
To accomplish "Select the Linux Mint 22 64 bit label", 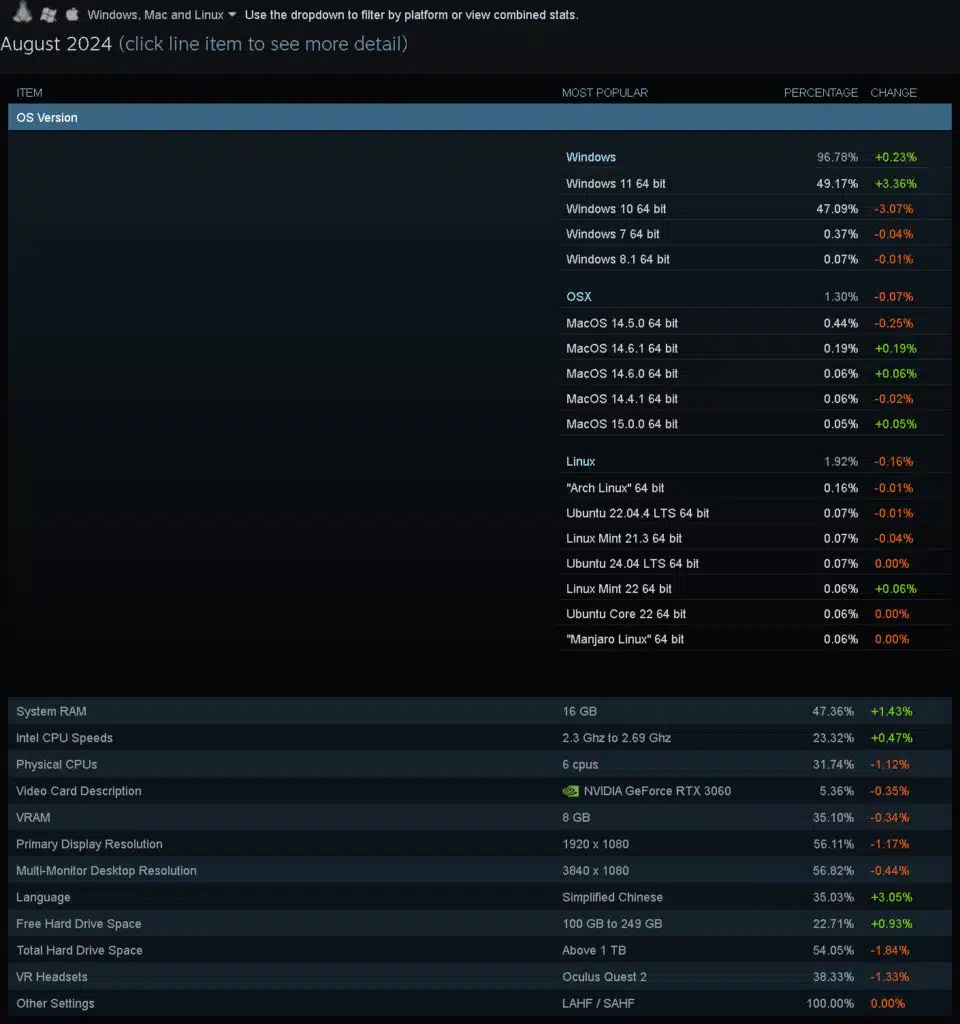I will pos(618,589).
